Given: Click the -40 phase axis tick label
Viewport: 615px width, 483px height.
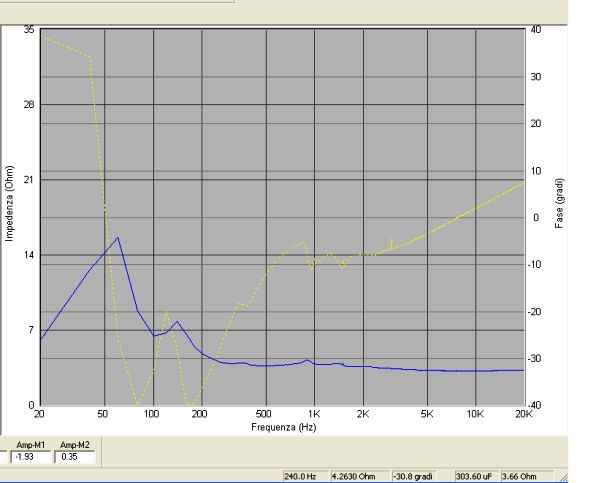Looking at the screenshot, I should pyautogui.click(x=534, y=405).
